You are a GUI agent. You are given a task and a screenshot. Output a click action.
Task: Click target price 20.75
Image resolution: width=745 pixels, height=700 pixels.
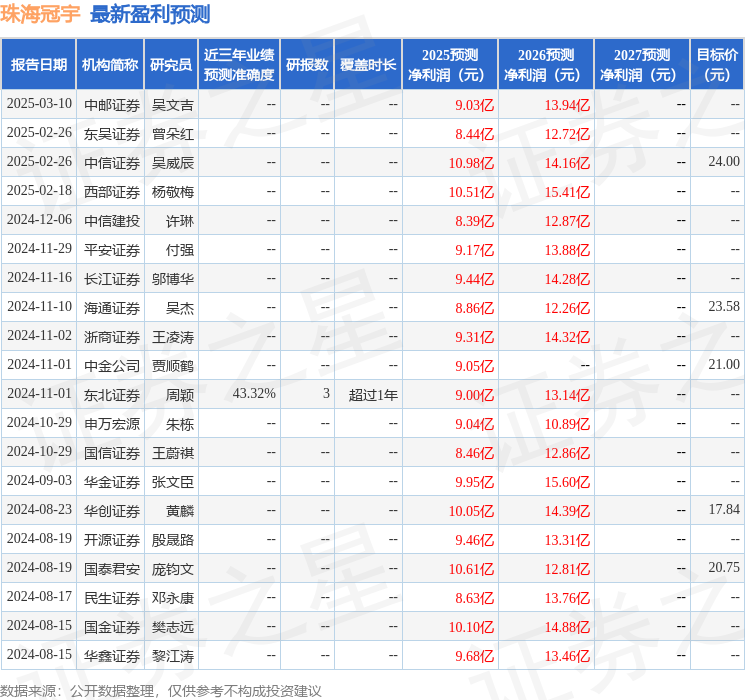point(724,567)
